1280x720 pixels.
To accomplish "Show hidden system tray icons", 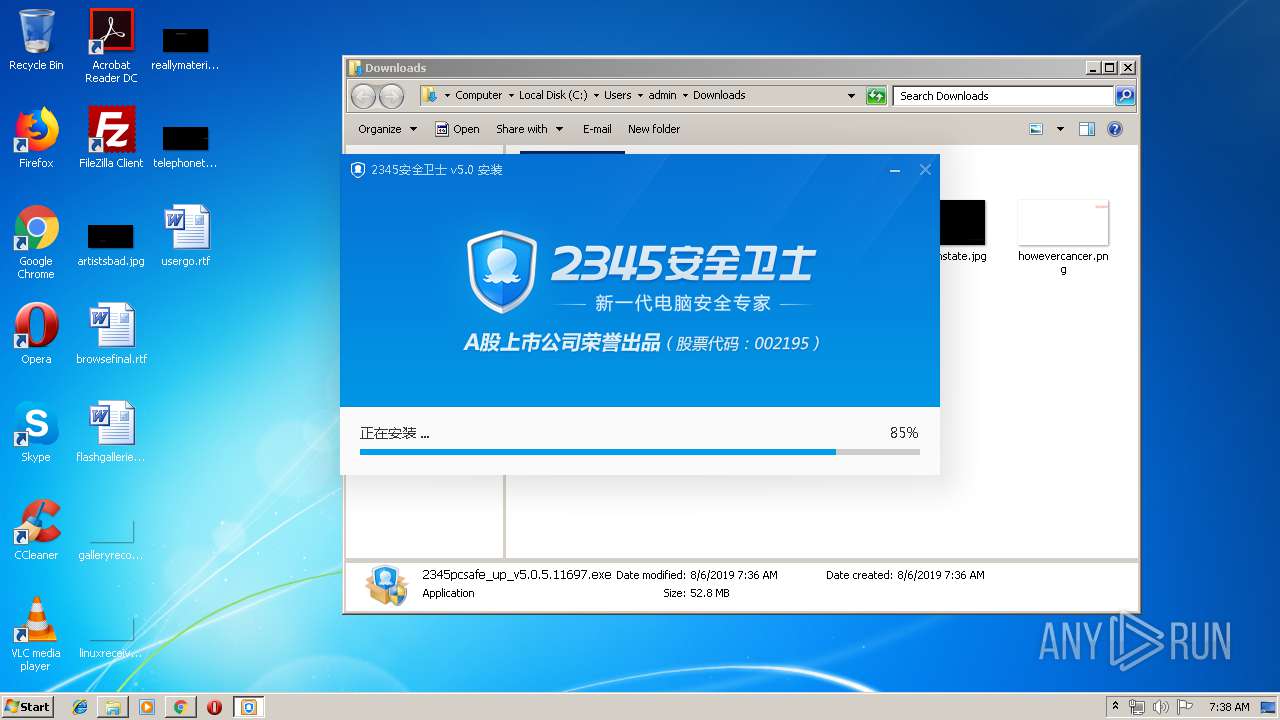I will click(x=1115, y=707).
